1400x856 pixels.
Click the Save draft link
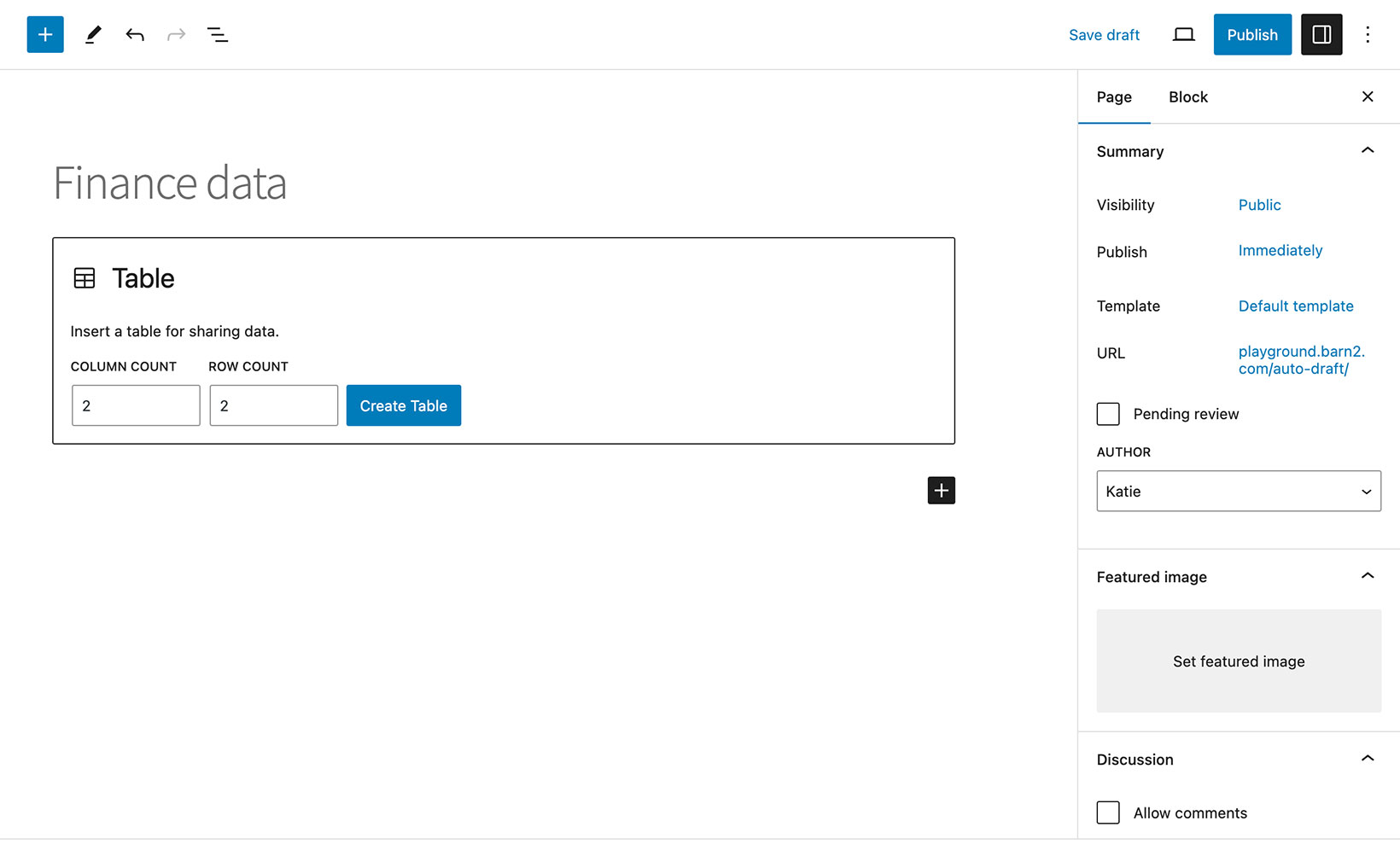pos(1104,35)
